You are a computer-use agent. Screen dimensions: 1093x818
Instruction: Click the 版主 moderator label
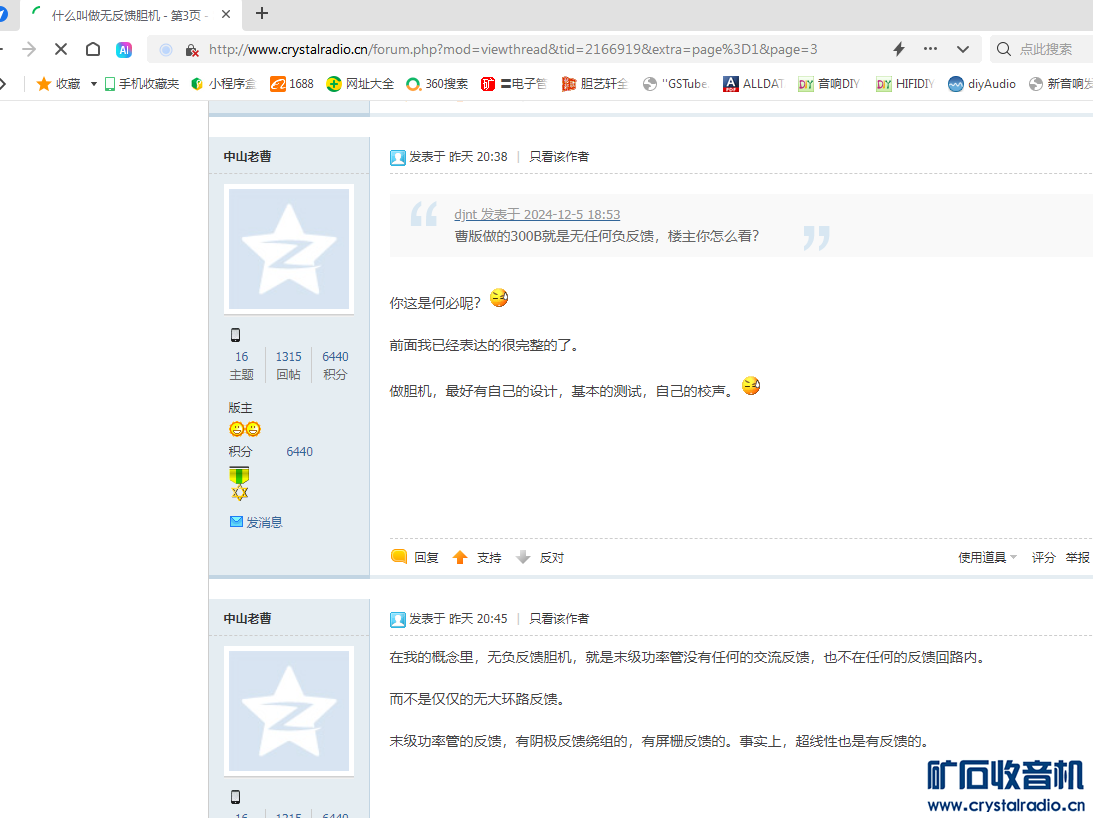tap(240, 407)
